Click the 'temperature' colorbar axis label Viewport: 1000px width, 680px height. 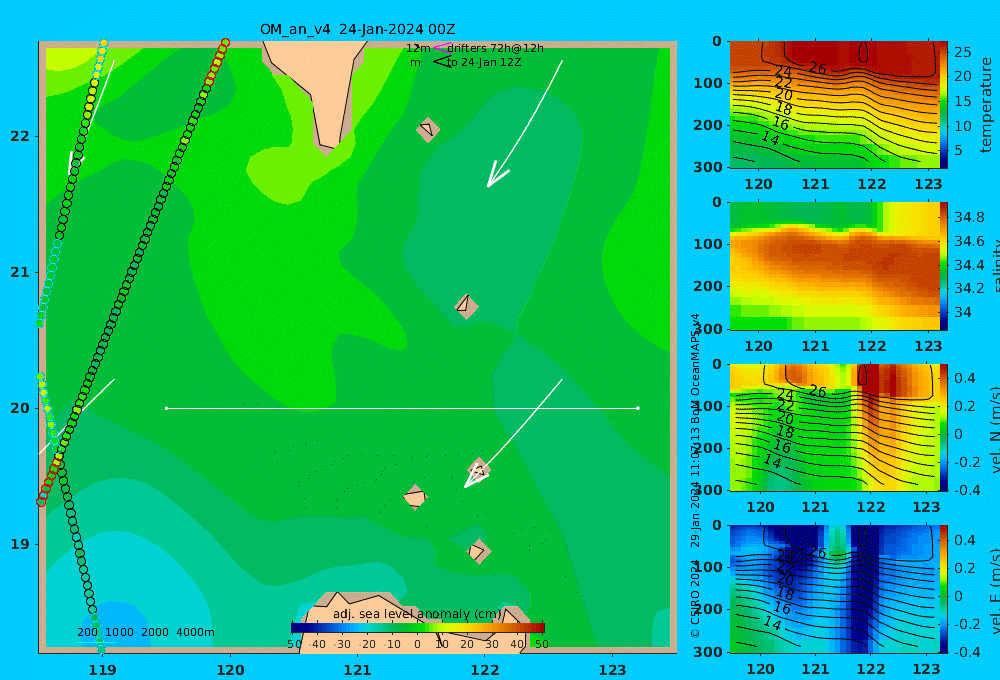click(x=987, y=105)
